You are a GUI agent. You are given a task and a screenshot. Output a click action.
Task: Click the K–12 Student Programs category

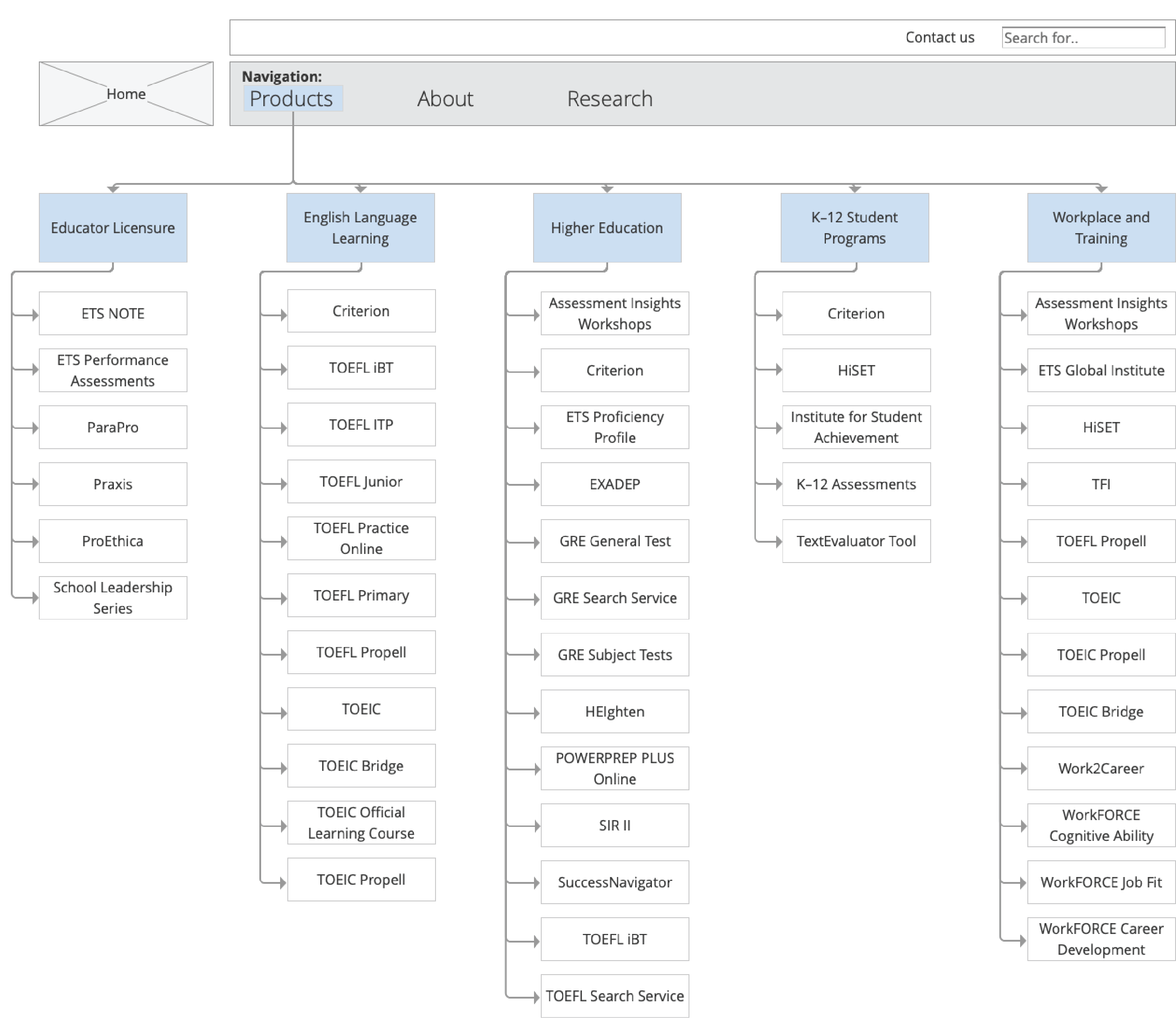click(854, 228)
